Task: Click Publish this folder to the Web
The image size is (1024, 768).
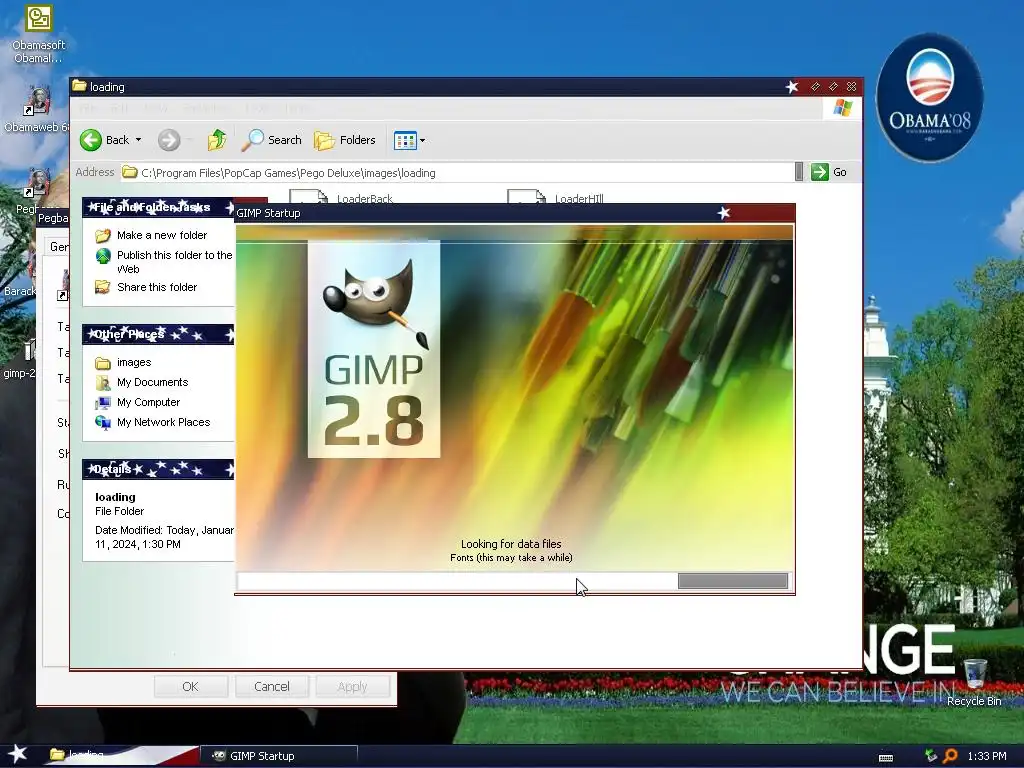Action: (174, 262)
